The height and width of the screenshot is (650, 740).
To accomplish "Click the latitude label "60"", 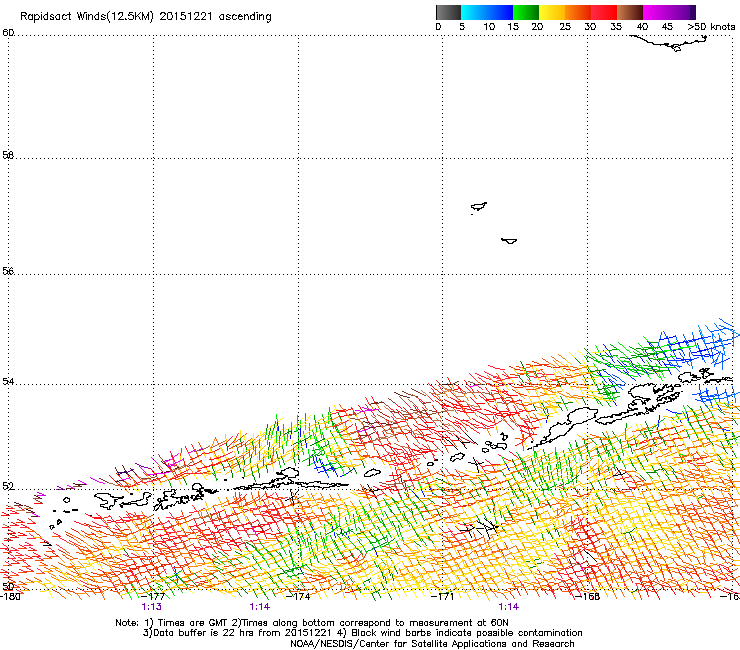I will point(8,33).
